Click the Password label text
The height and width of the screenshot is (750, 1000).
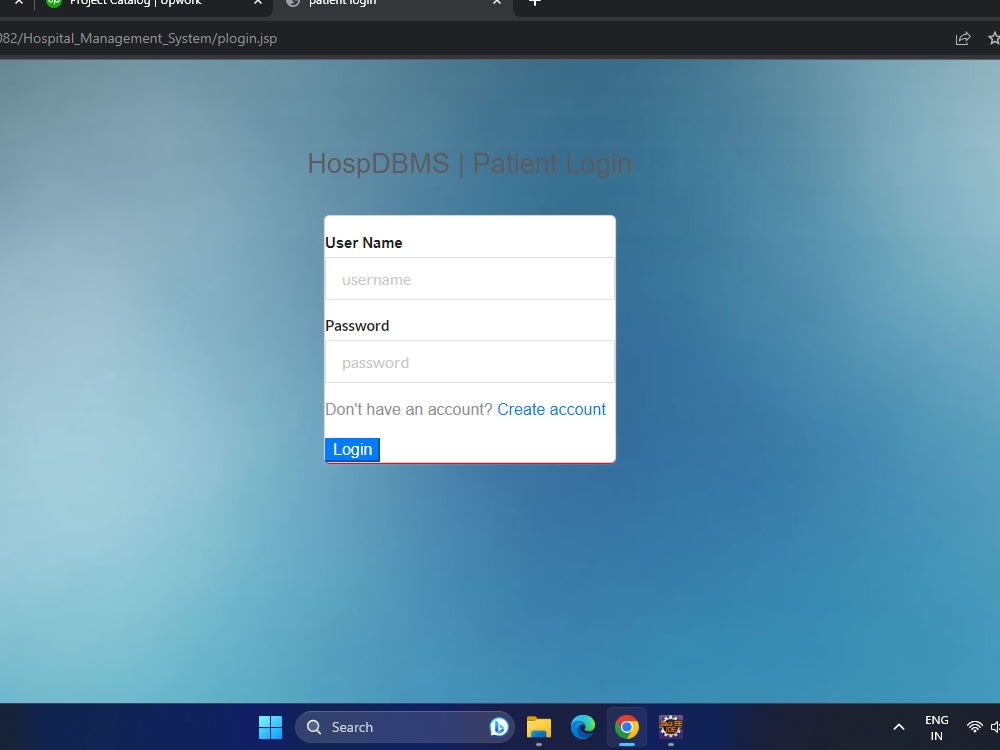[x=357, y=326]
